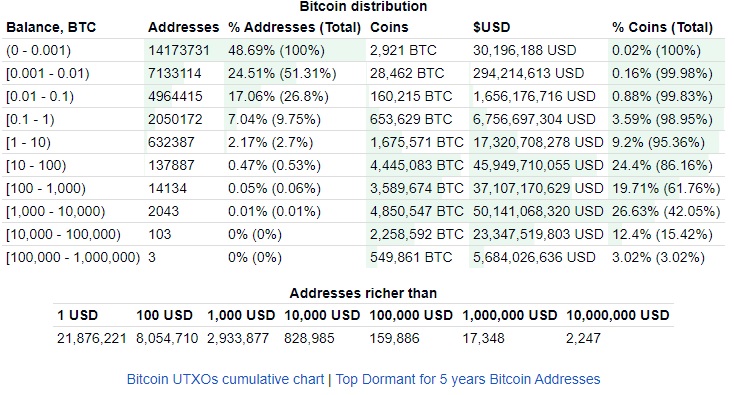The image size is (734, 395).
Task: Click the % Coins (Total) column header
Action: tap(662, 27)
